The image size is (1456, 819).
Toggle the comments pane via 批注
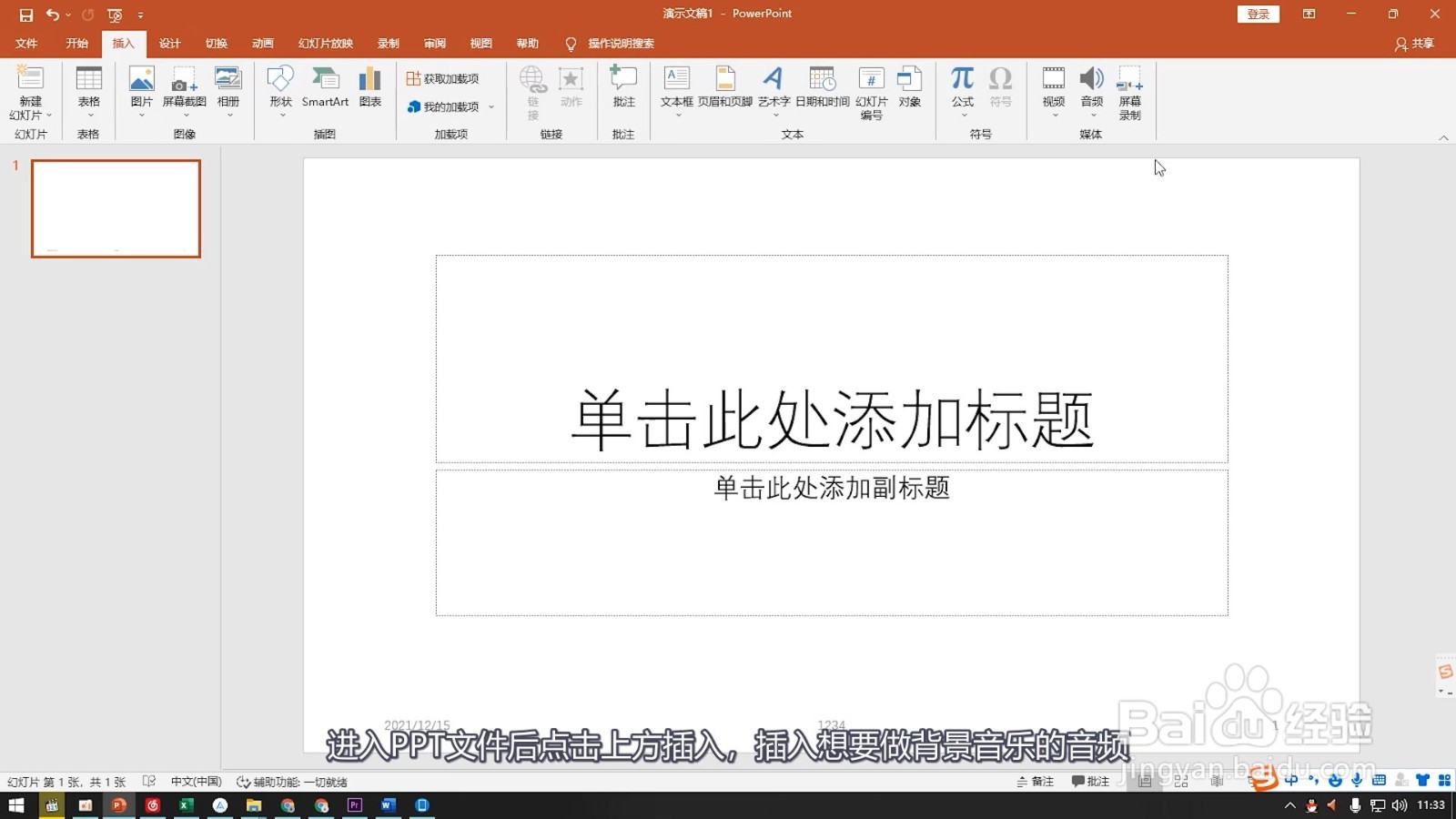pos(1091,781)
